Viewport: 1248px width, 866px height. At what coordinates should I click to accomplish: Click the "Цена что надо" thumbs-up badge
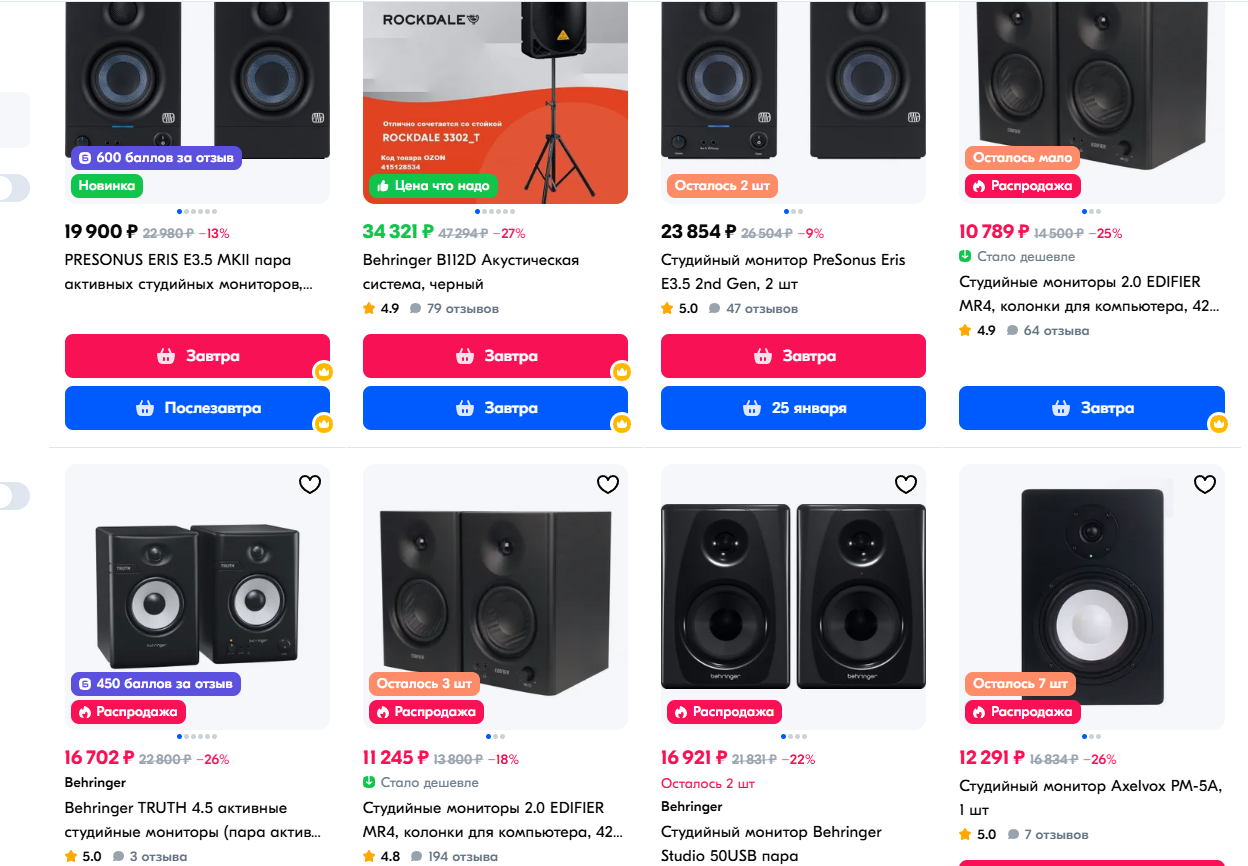pos(433,186)
